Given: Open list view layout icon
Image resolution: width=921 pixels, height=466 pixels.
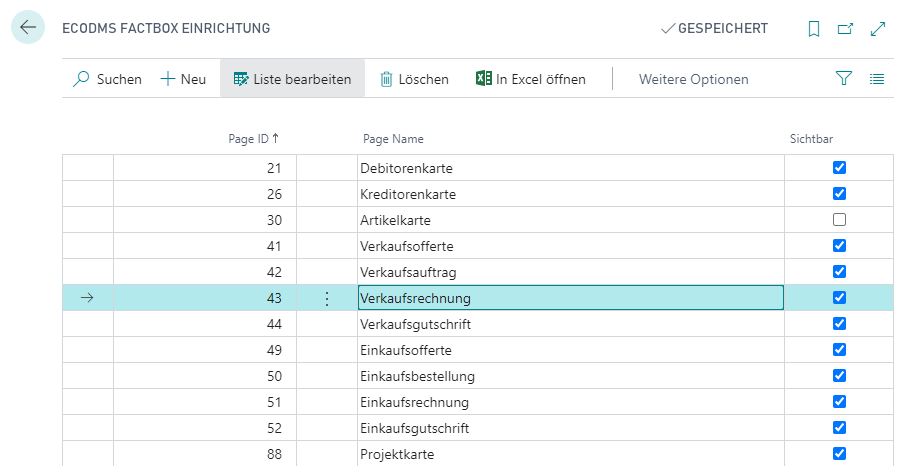Looking at the screenshot, I should [877, 79].
